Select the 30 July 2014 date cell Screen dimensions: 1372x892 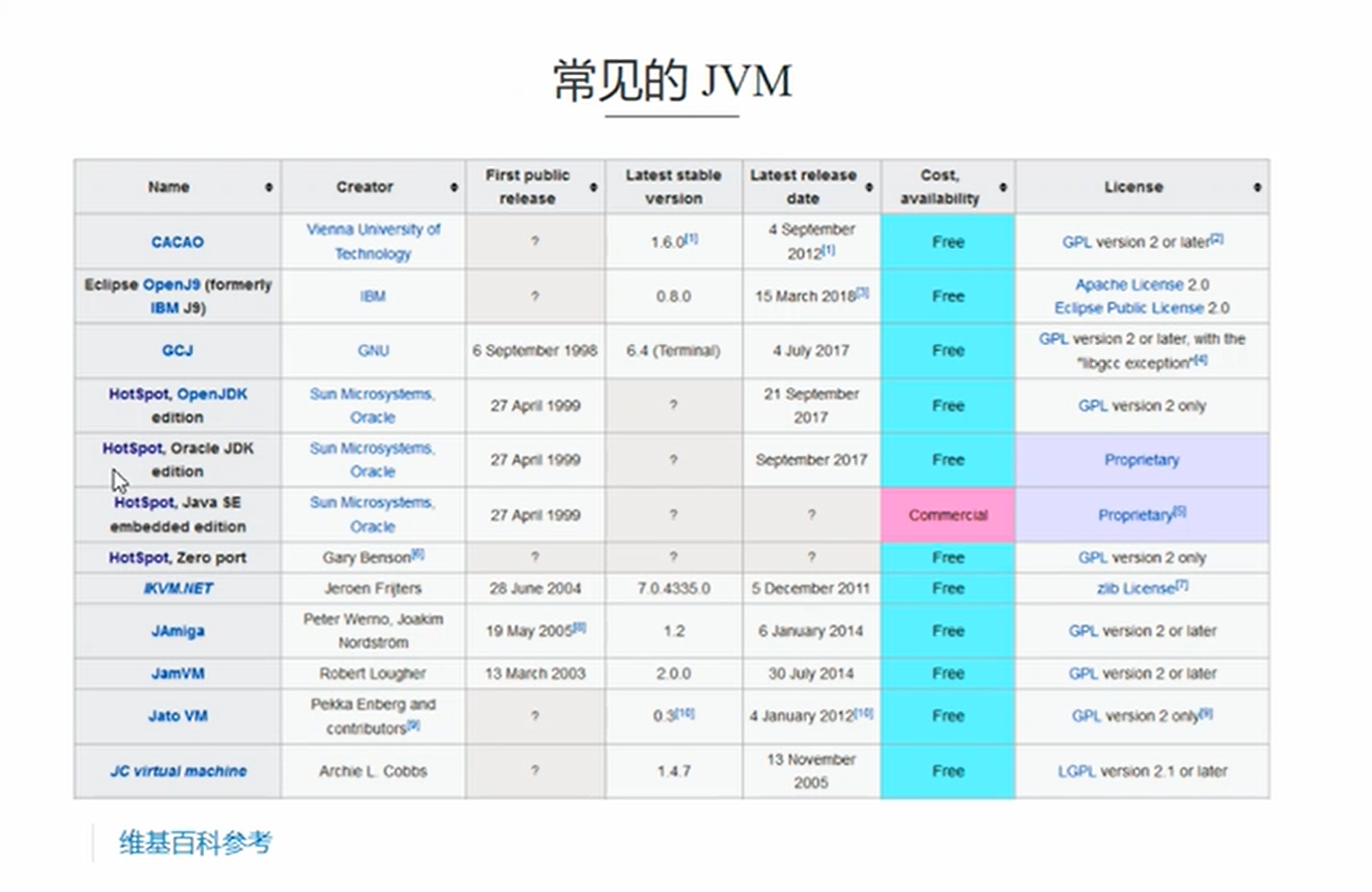coord(812,673)
